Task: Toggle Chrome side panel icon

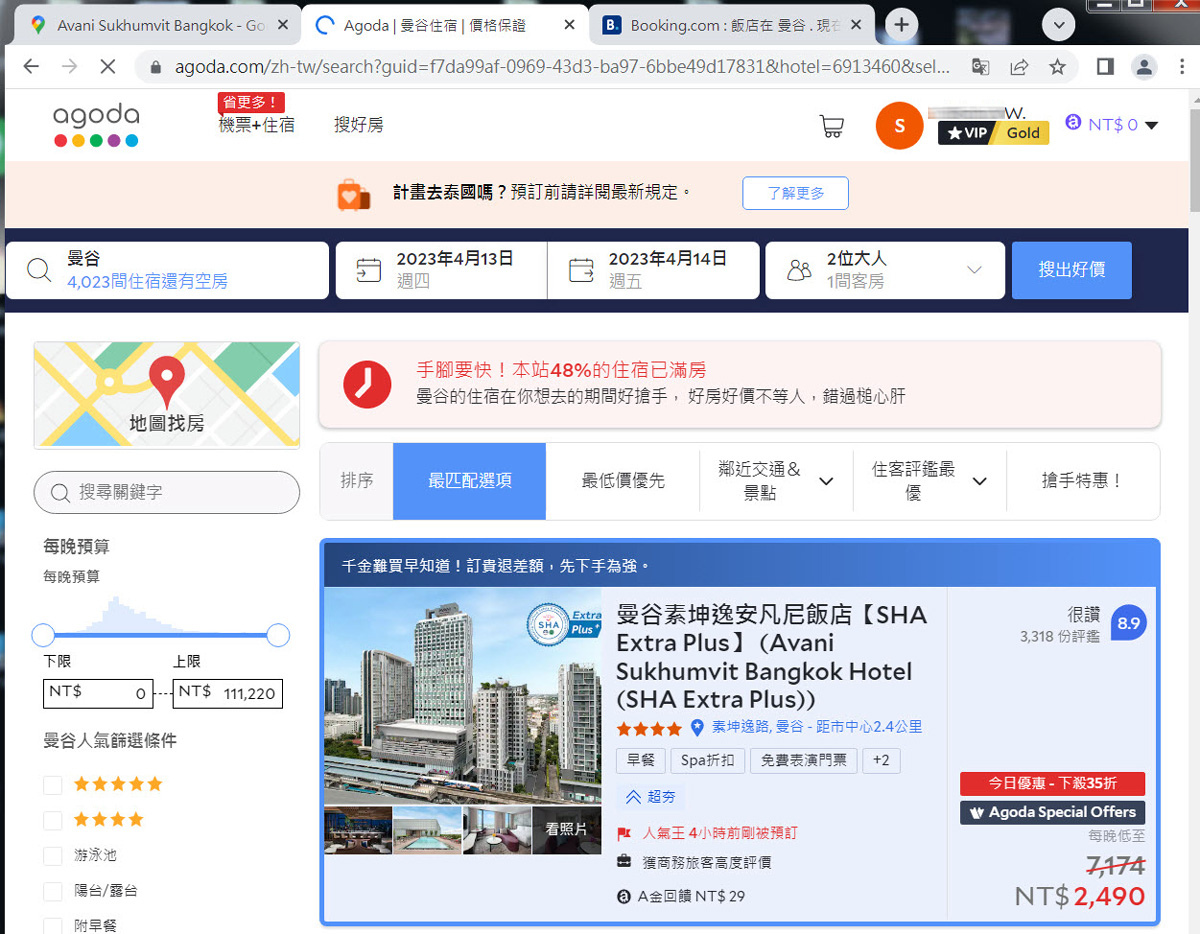Action: point(1105,67)
